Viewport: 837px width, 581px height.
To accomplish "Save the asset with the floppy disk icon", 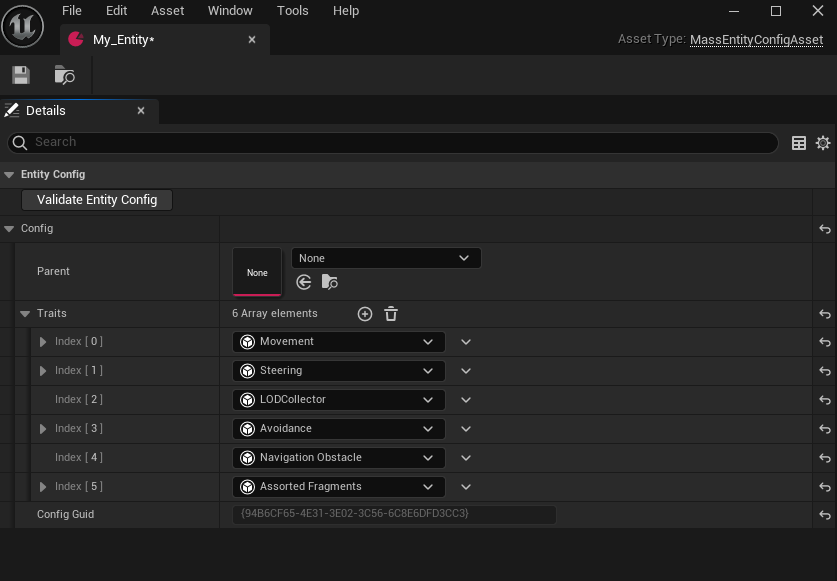I will pyautogui.click(x=21, y=75).
